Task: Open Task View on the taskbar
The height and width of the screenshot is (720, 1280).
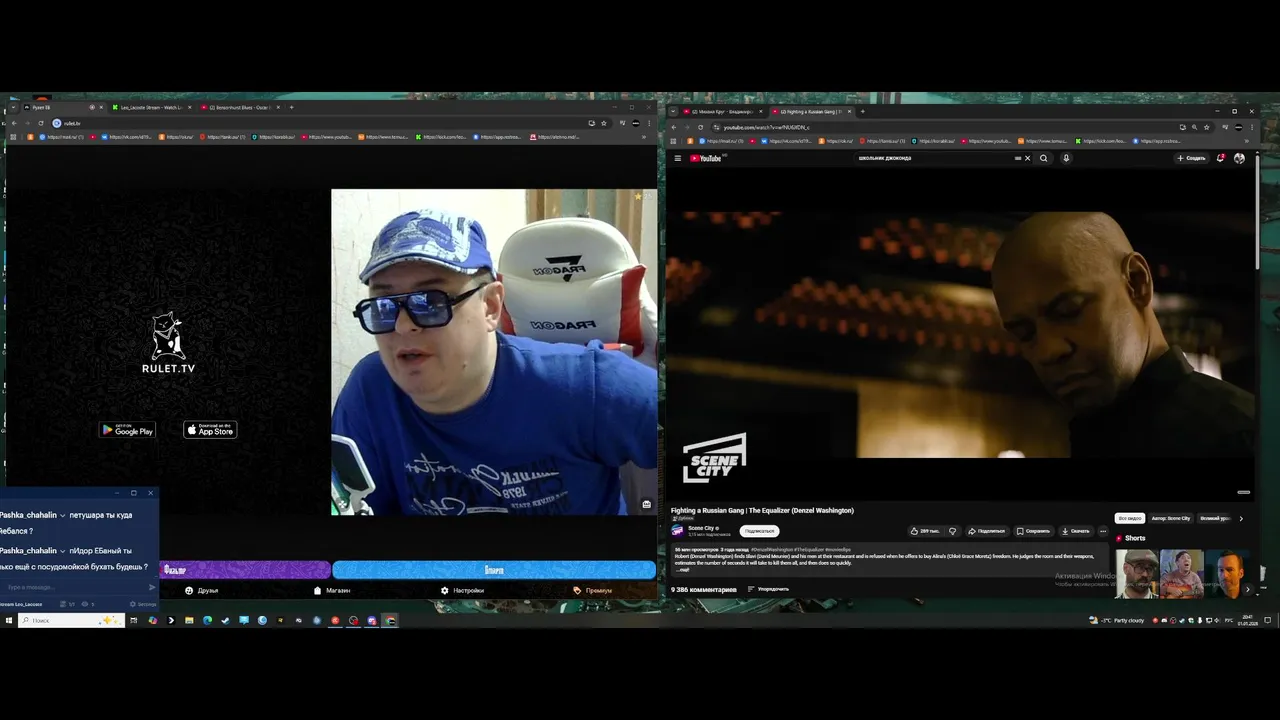Action: [133, 620]
